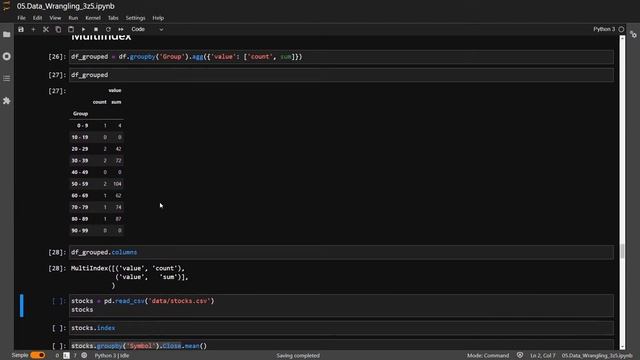Viewport: 640px width, 360px height.
Task: Collapse the active cell using blue side bar
Action: [x=22, y=305]
